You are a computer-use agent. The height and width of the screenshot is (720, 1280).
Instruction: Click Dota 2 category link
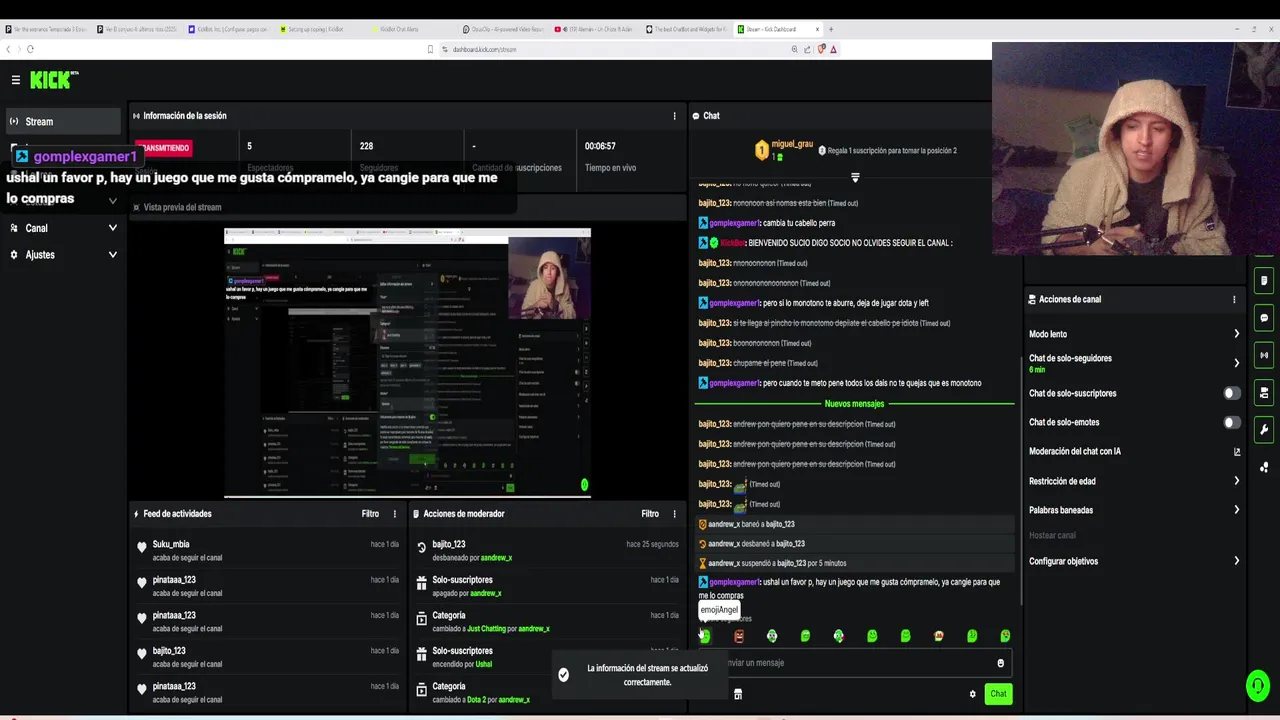[x=479, y=700]
